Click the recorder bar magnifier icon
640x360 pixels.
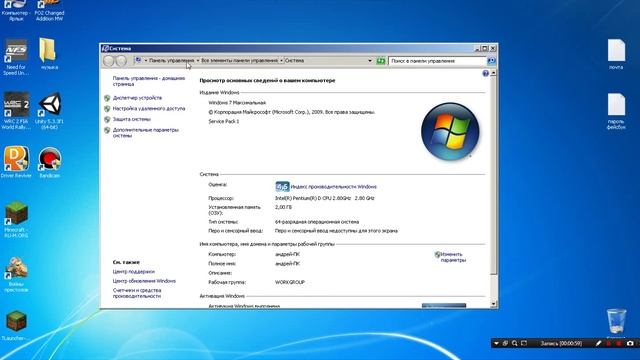[x=515, y=344]
